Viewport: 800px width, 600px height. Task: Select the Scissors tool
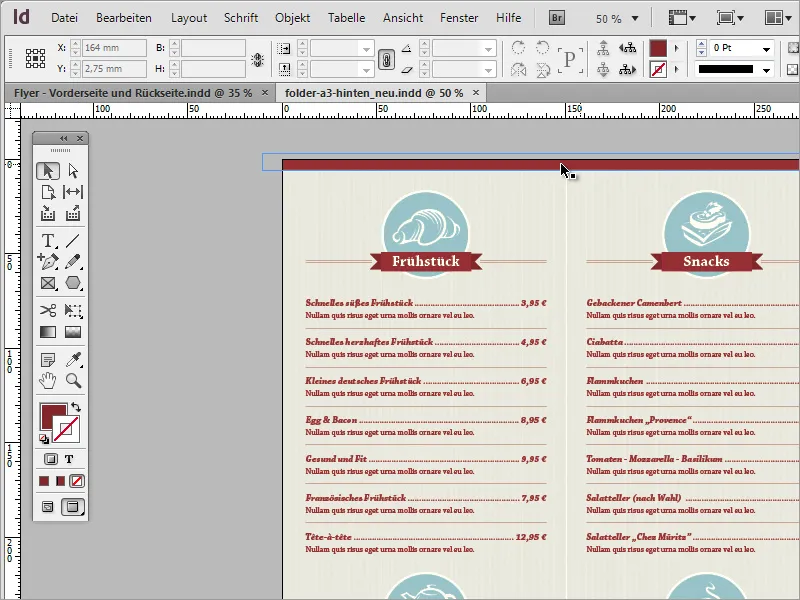click(48, 310)
